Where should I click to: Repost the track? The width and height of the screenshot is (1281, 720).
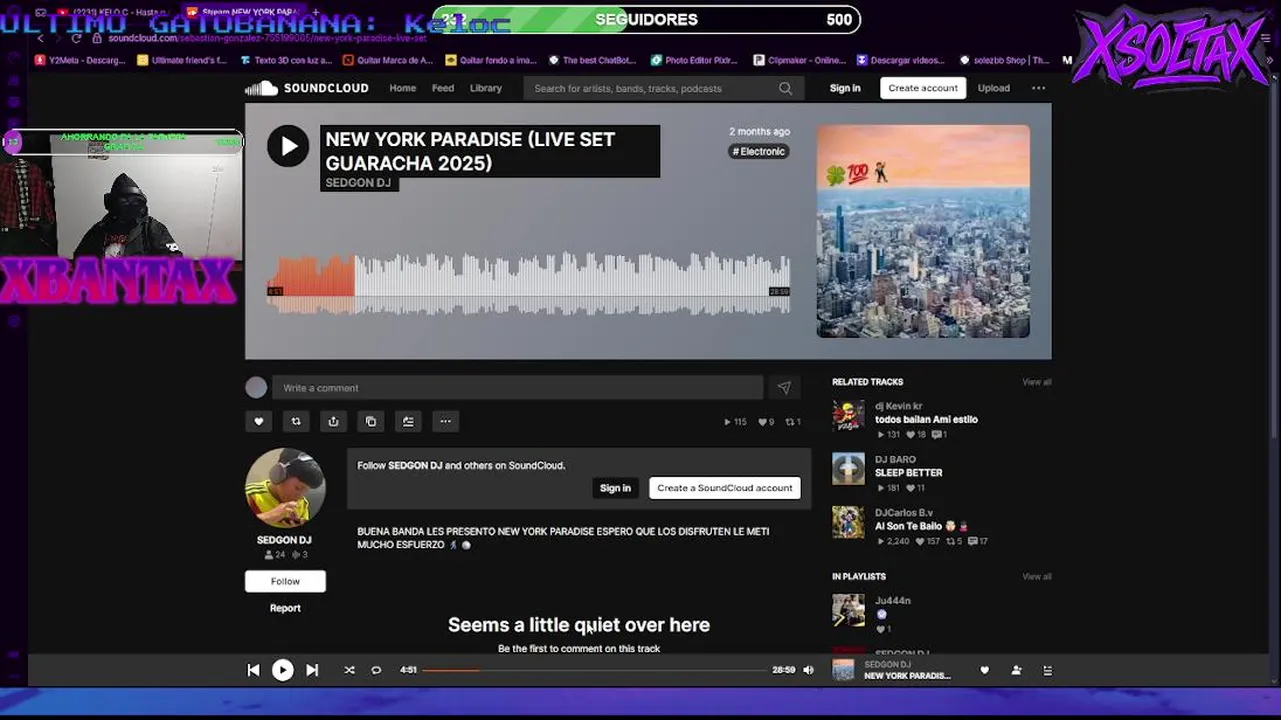296,421
